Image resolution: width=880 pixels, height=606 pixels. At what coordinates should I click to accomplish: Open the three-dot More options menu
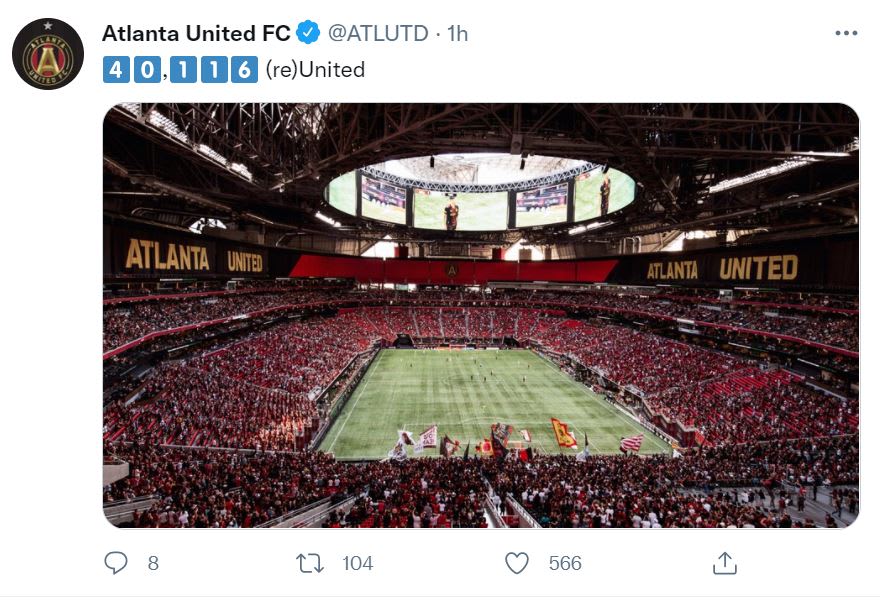[846, 33]
